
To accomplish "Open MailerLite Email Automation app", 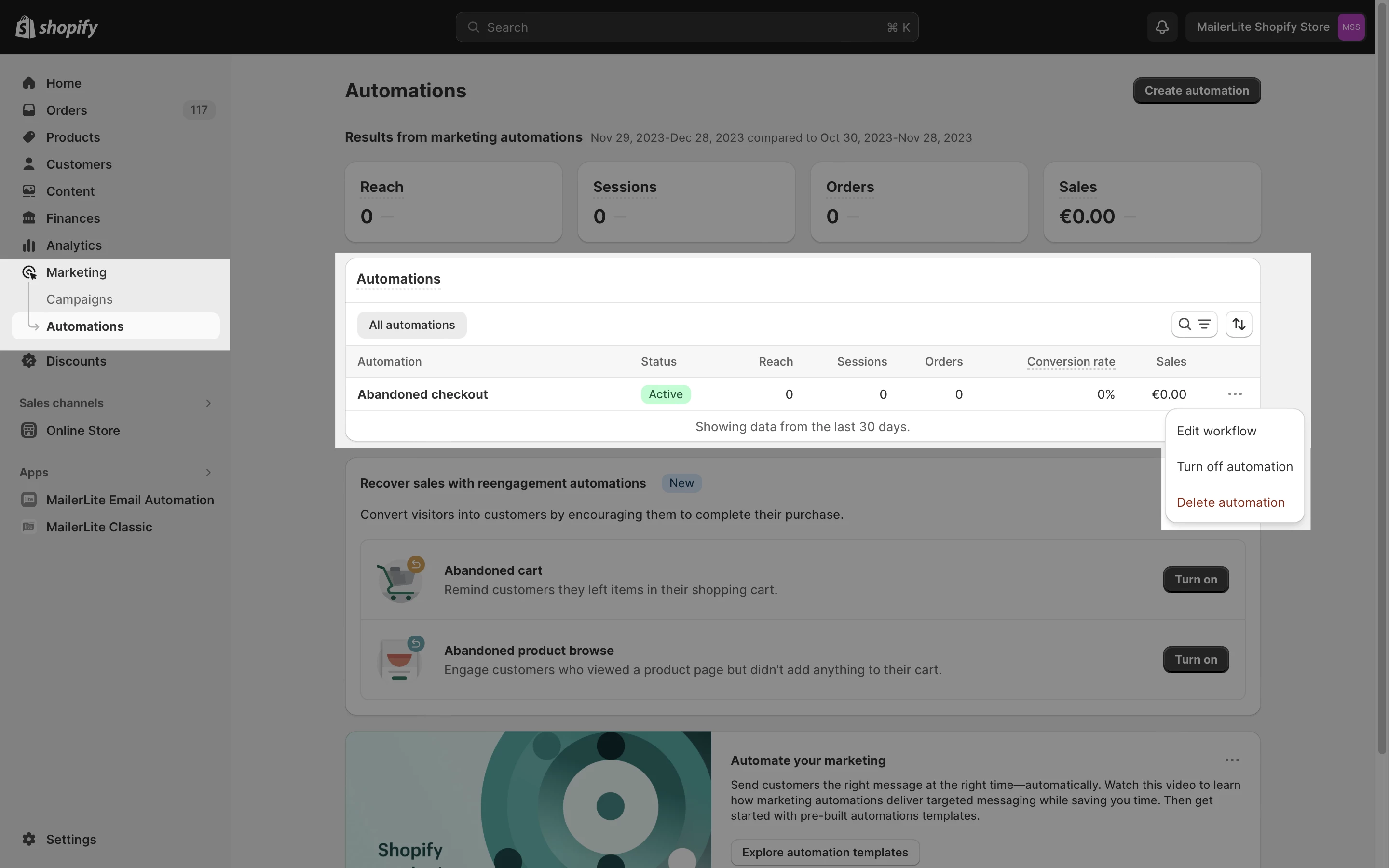I will 130,500.
